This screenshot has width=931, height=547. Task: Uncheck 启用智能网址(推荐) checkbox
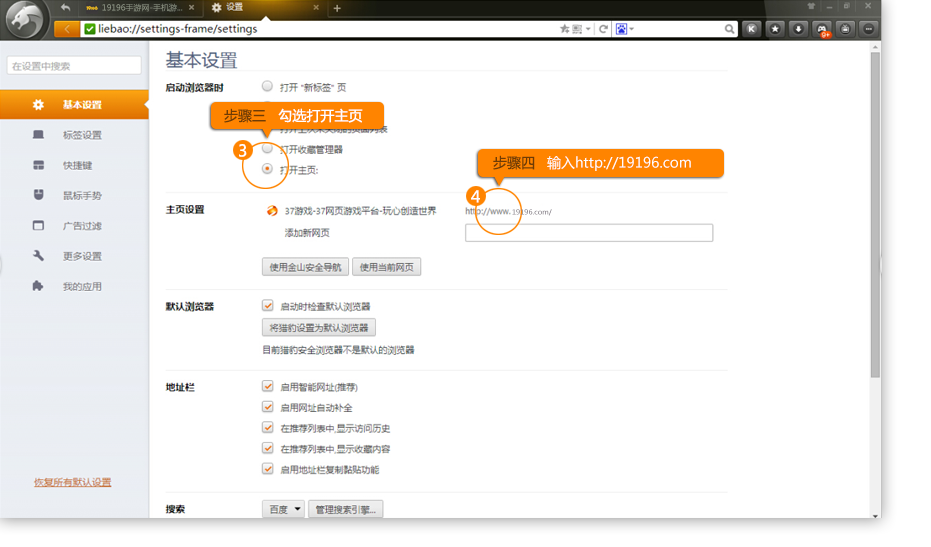[x=267, y=386]
